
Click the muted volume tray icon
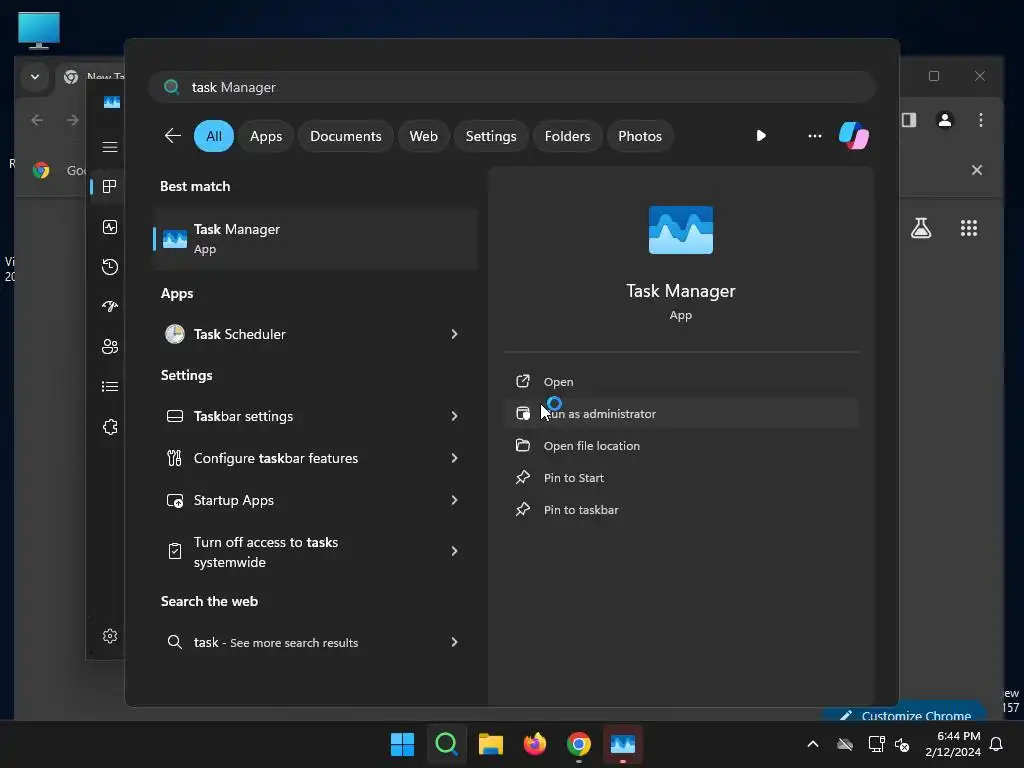coord(903,744)
